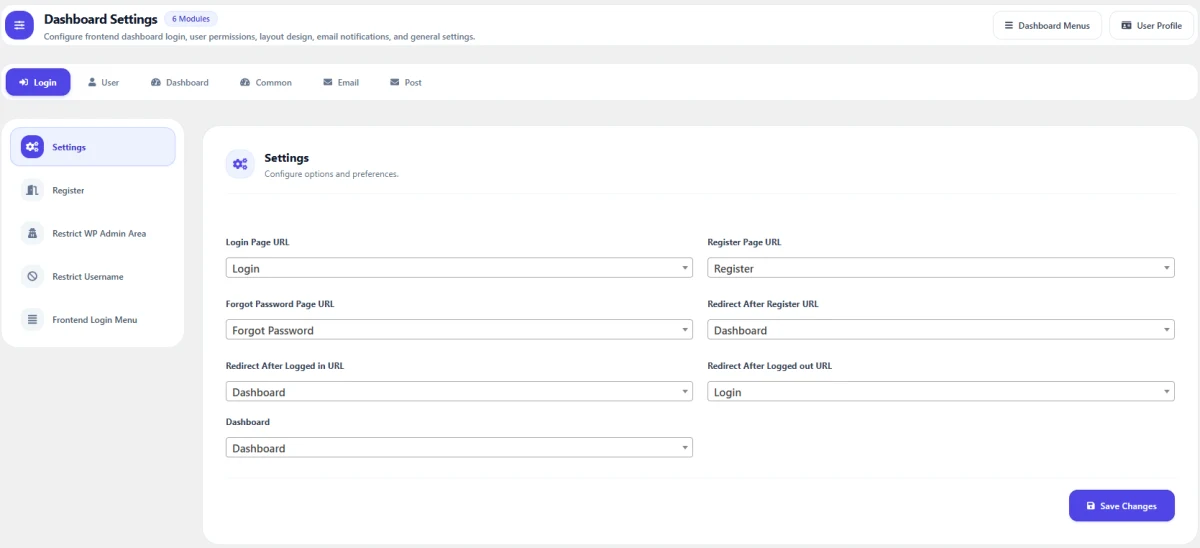The width and height of the screenshot is (1200, 548).
Task: Click the Dashboard Settings sliders icon
Action: point(20,25)
